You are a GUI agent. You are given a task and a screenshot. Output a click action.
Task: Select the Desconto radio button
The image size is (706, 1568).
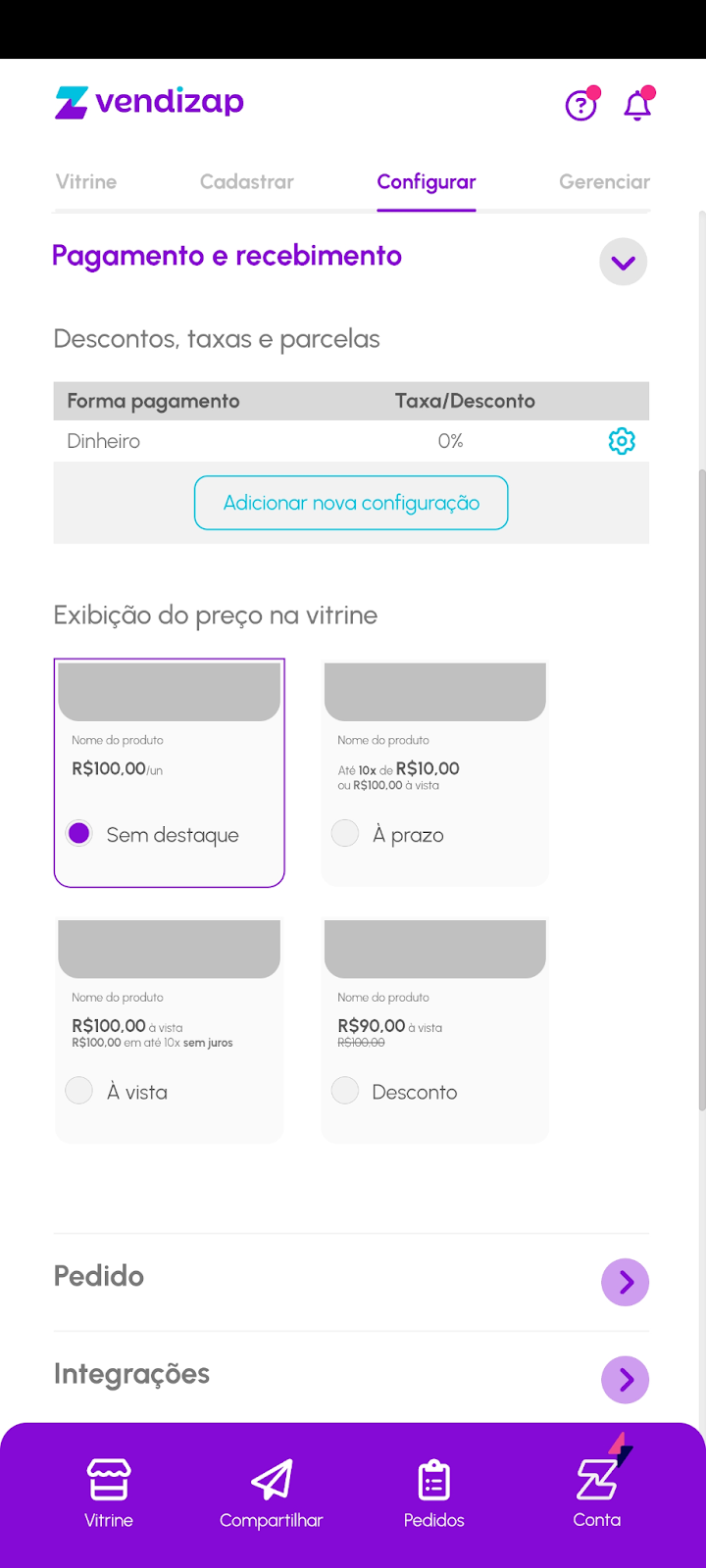click(345, 1091)
